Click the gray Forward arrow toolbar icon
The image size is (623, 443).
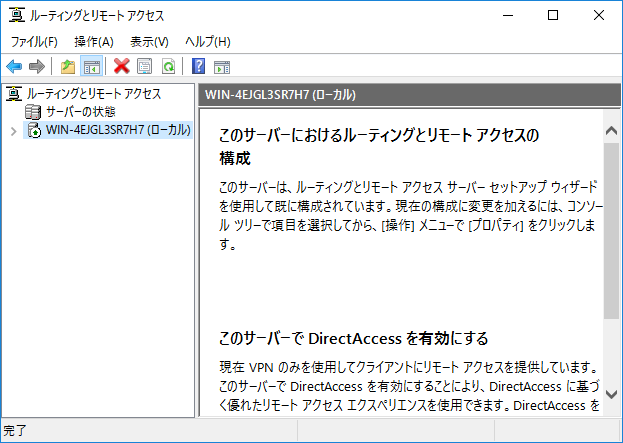point(37,66)
